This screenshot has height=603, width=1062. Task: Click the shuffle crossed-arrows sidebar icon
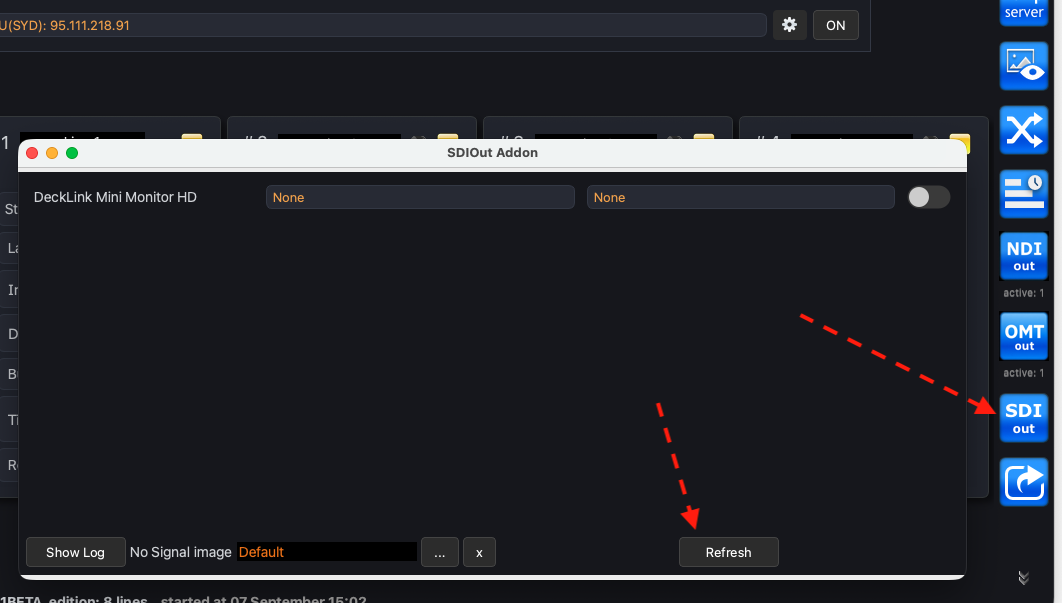point(1023,130)
